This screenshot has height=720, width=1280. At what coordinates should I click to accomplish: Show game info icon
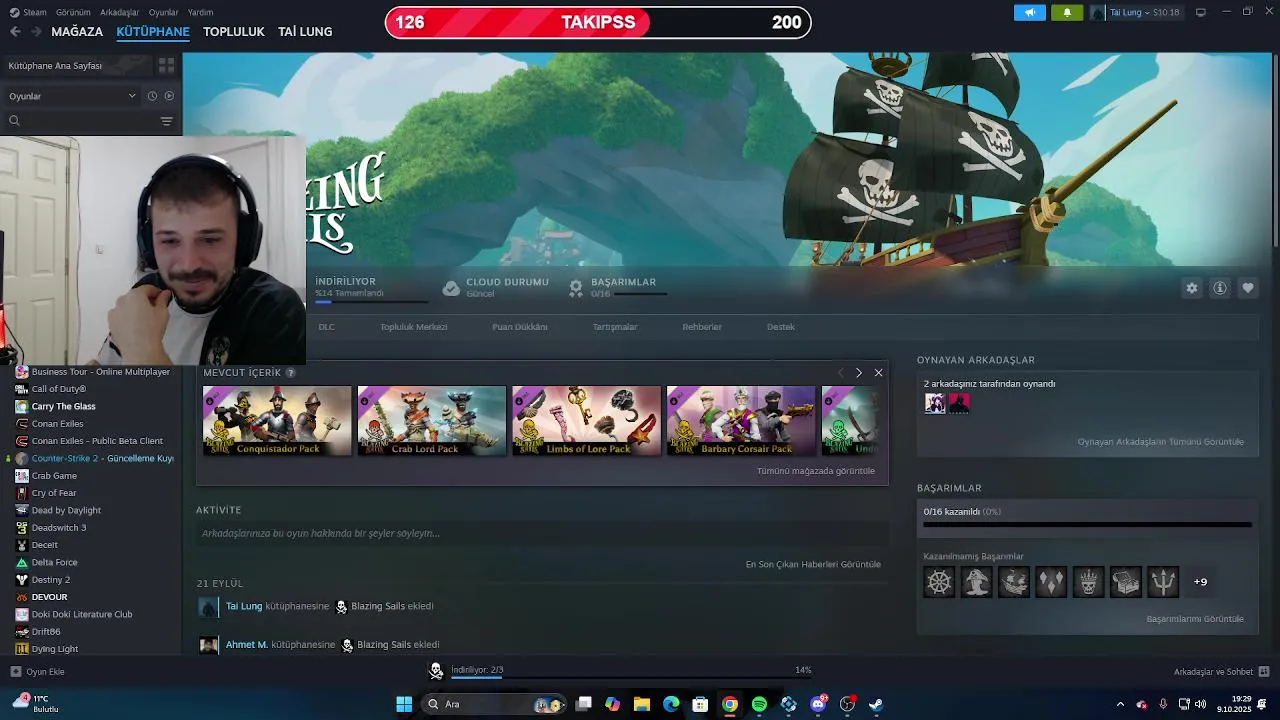(x=1220, y=288)
